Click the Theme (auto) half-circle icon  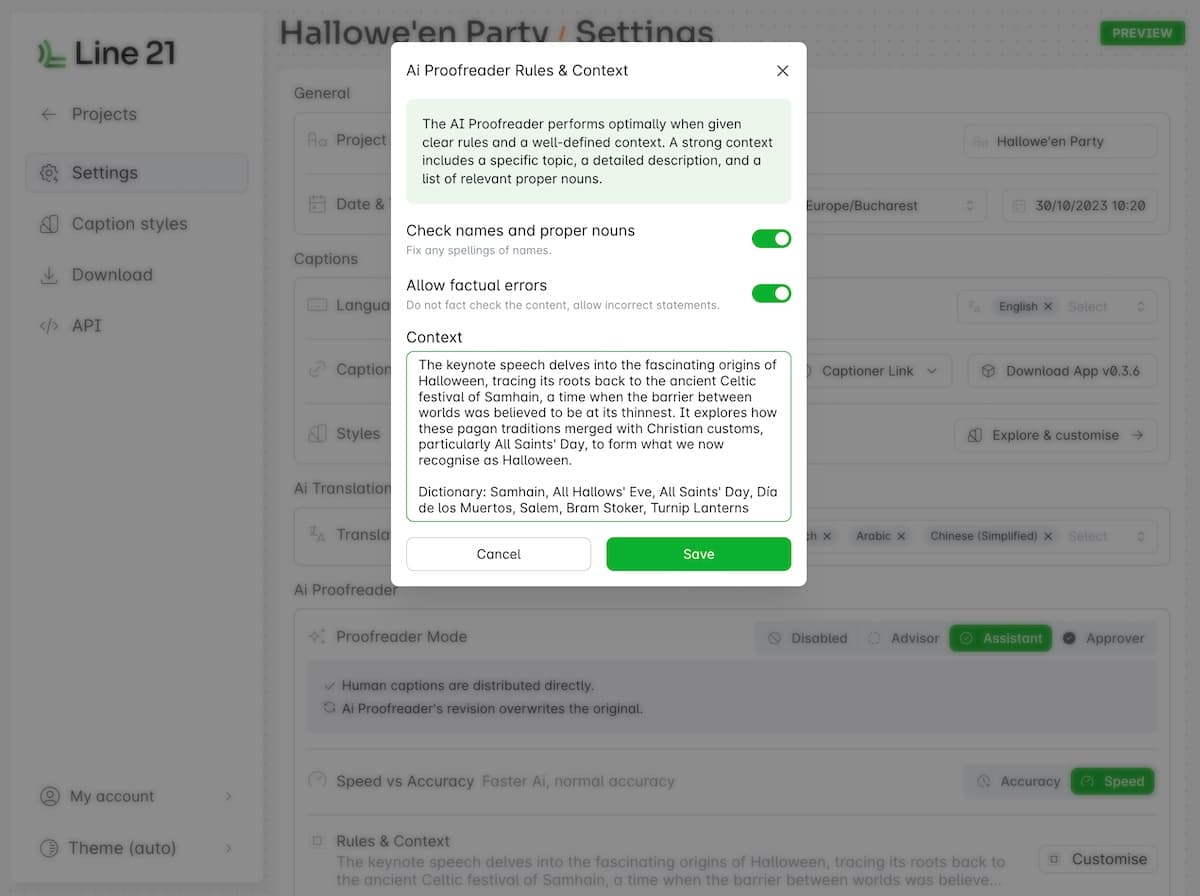[x=49, y=848]
